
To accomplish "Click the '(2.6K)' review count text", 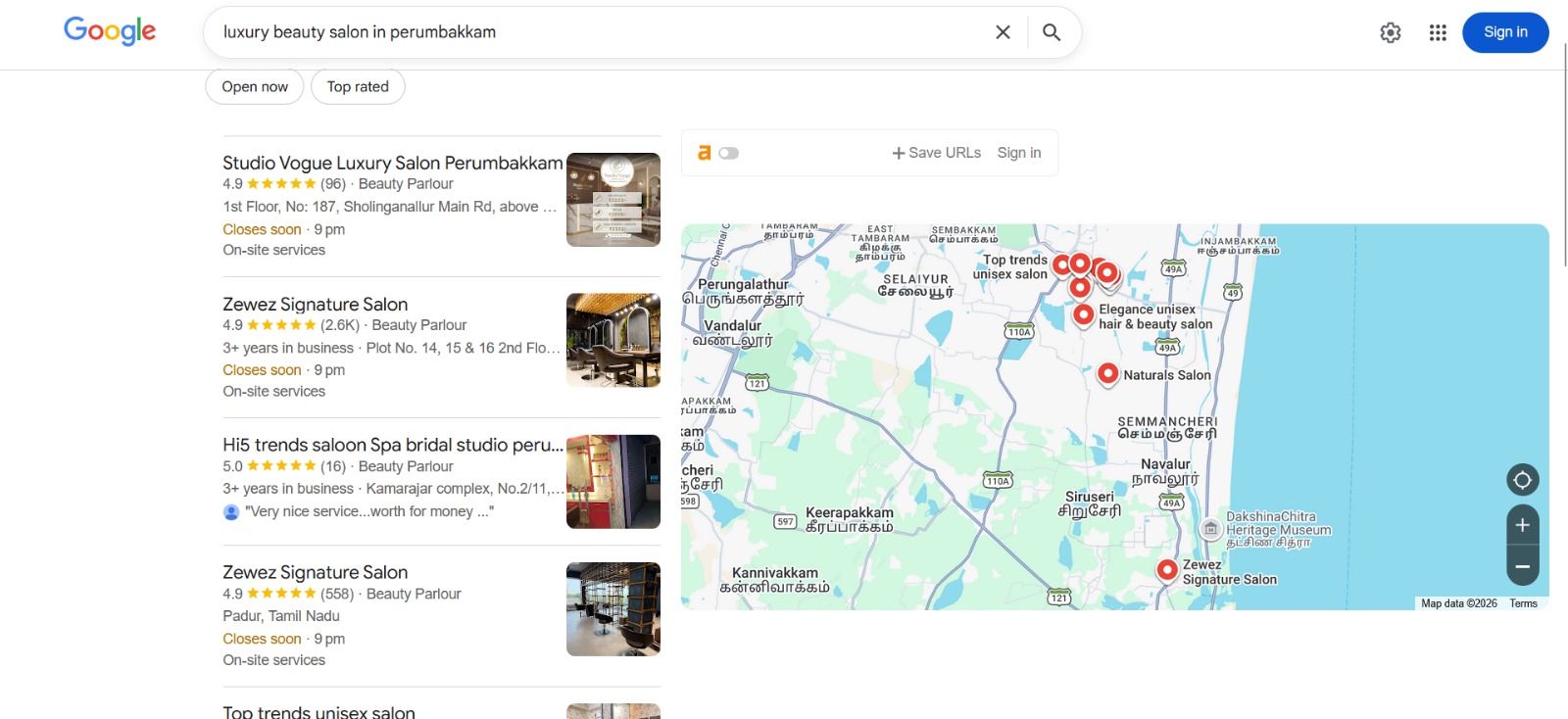I will 340,325.
